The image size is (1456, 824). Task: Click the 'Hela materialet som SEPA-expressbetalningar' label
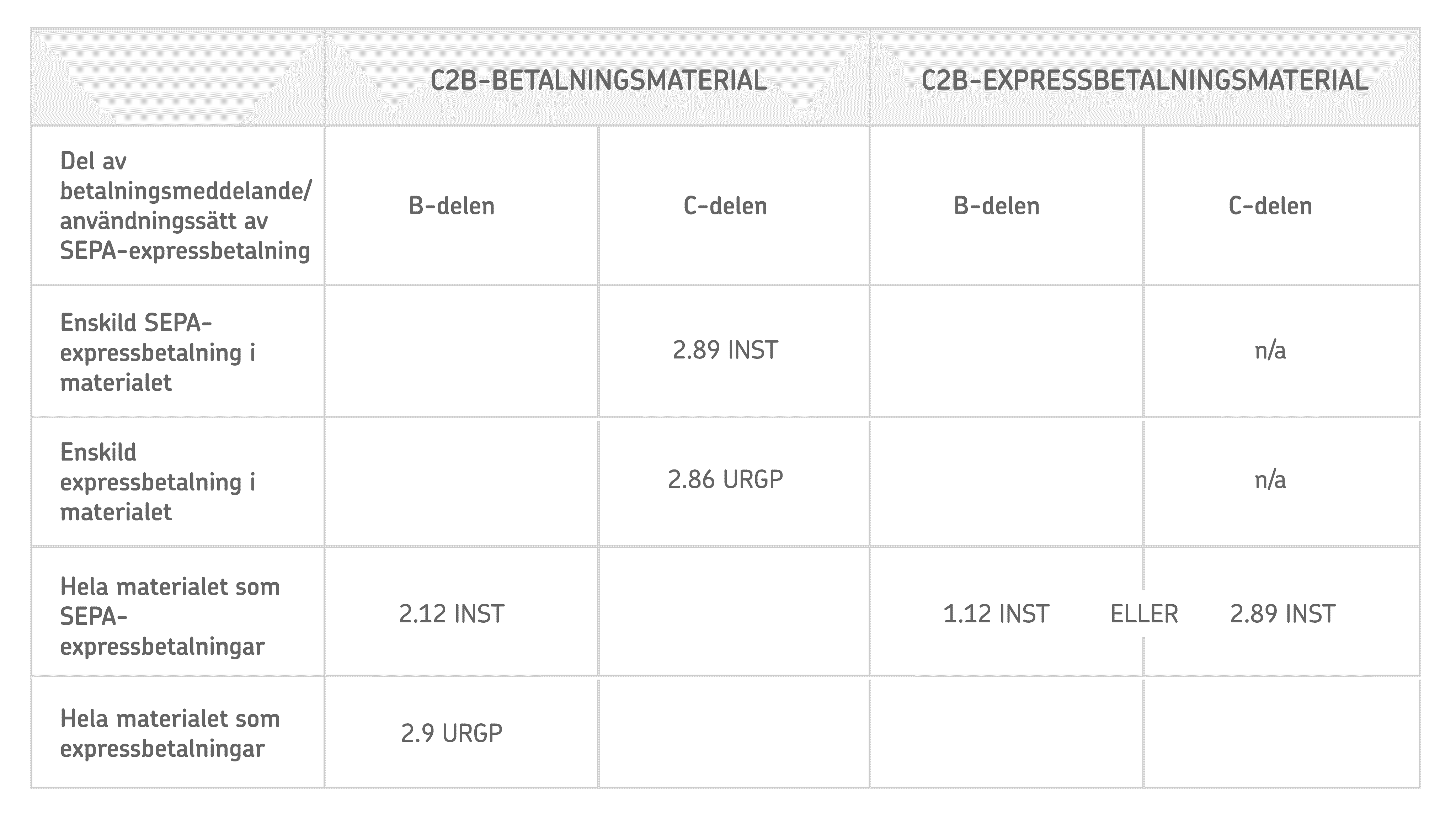click(x=170, y=616)
